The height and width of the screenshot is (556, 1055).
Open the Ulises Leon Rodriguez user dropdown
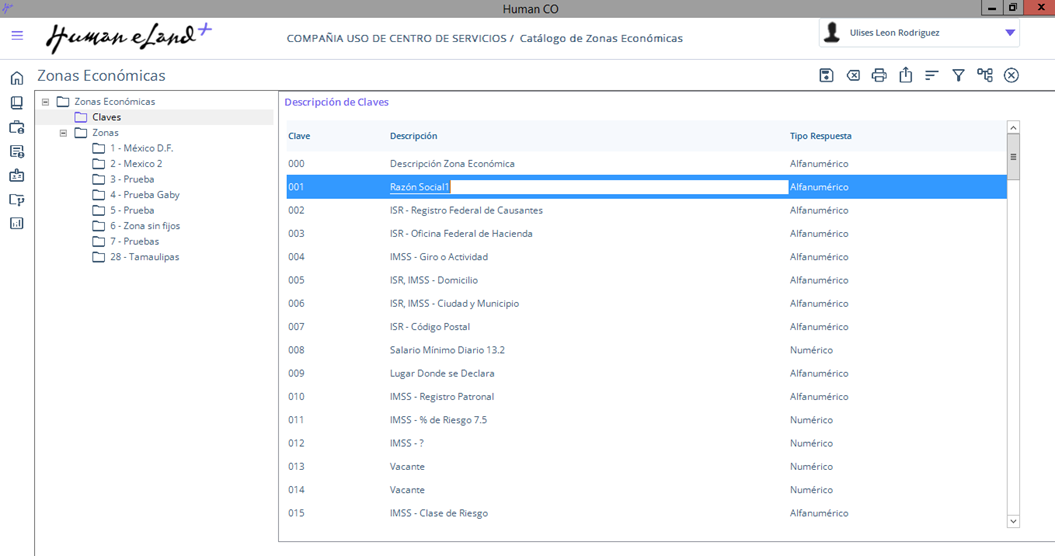point(1010,33)
